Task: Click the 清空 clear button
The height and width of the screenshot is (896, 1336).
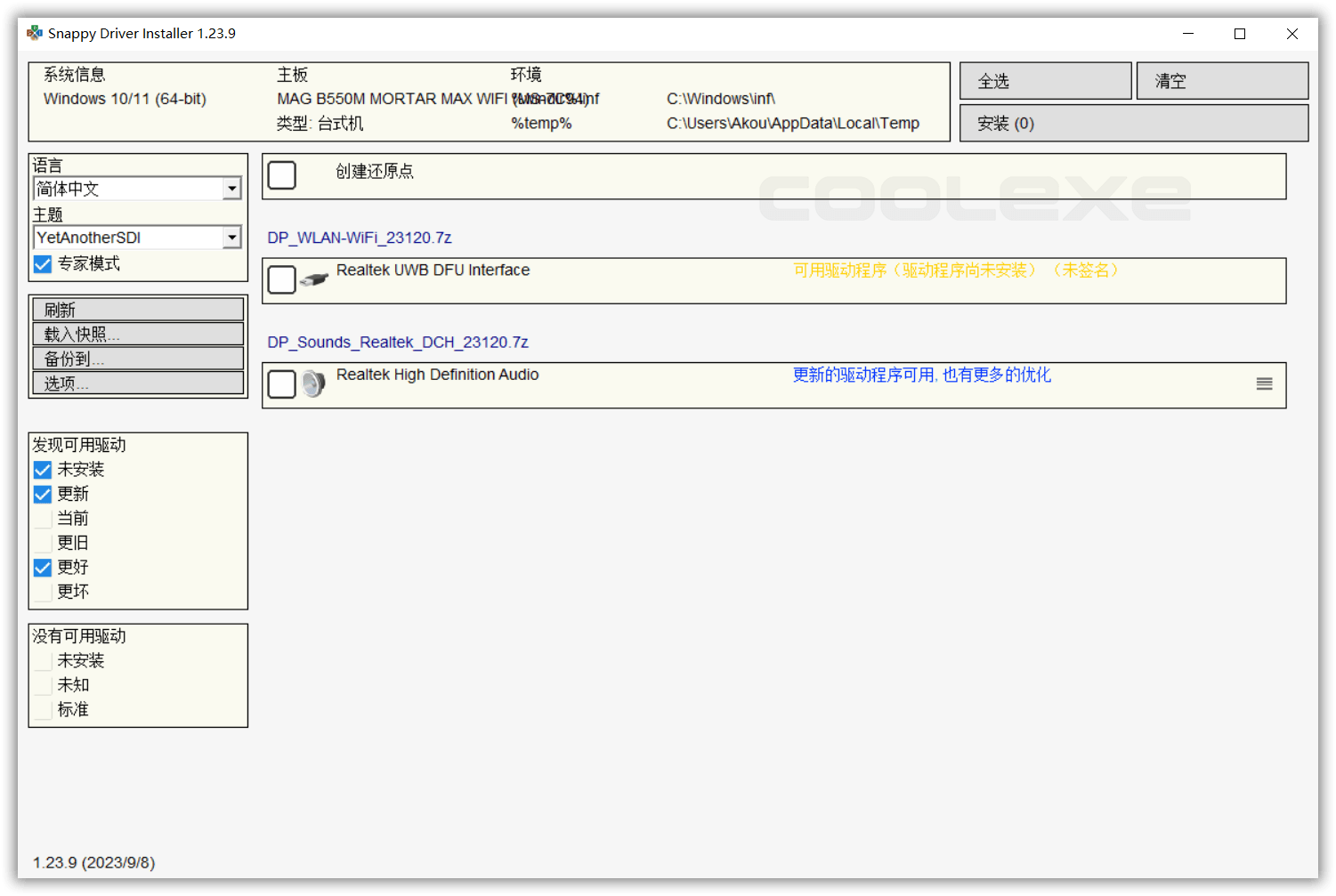Action: pyautogui.click(x=1221, y=80)
